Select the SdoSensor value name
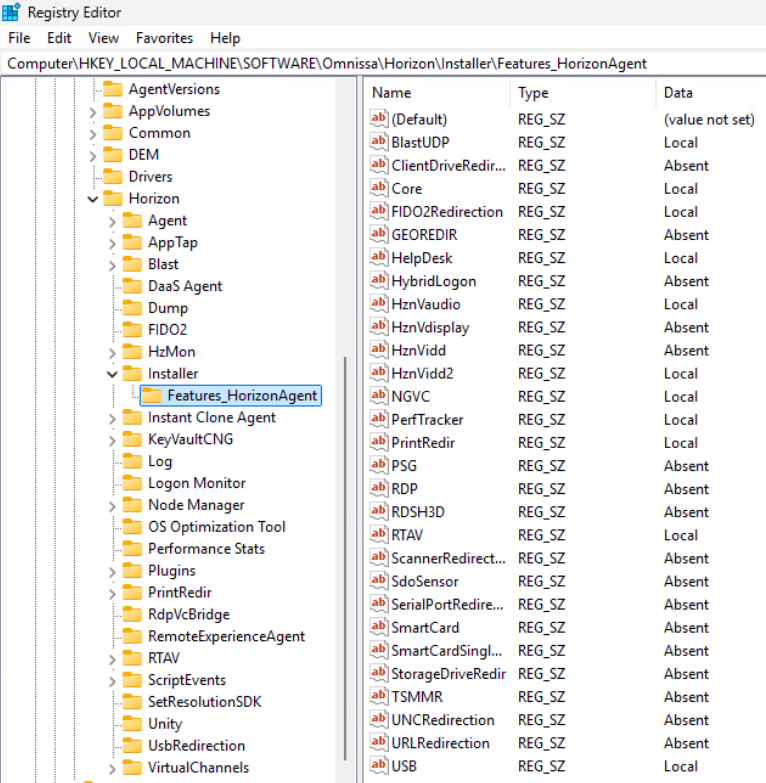This screenshot has height=783, width=766. [x=425, y=581]
